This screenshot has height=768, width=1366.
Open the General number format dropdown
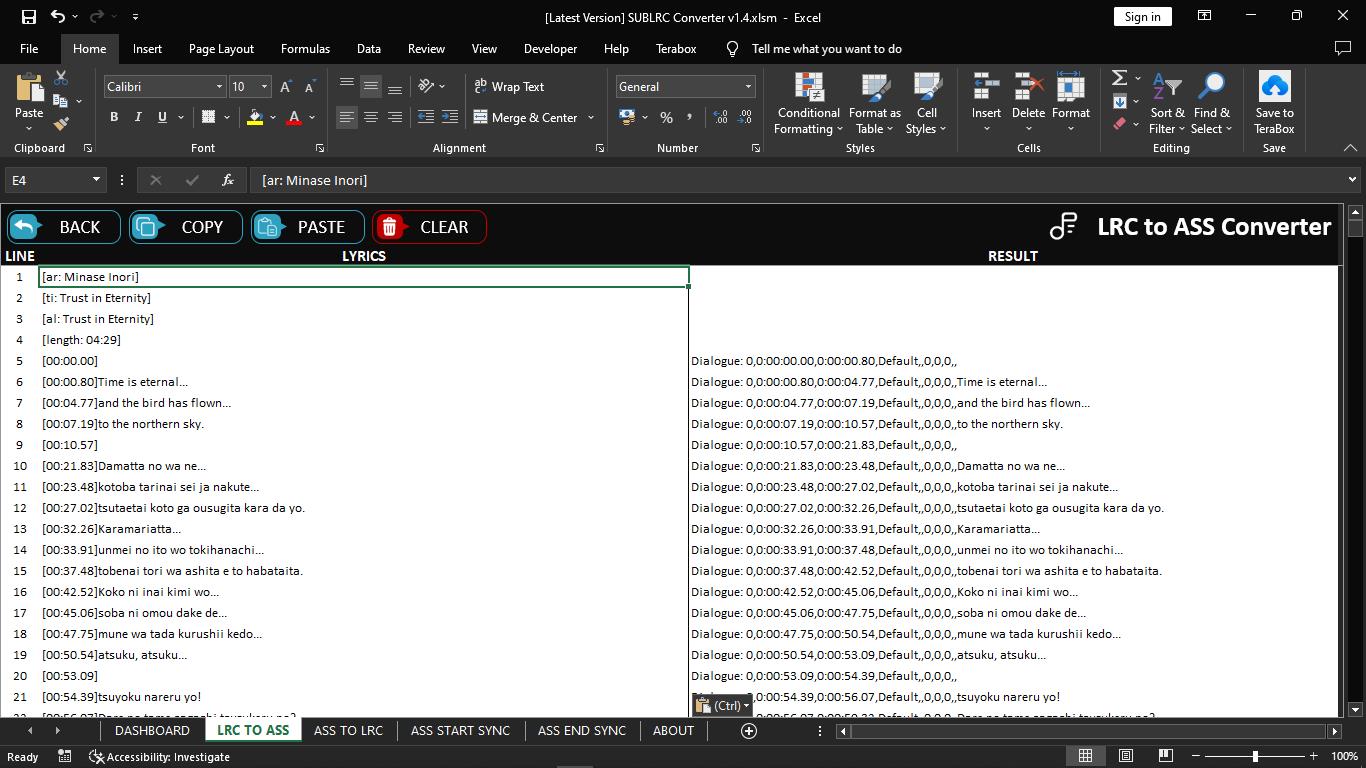pos(747,87)
